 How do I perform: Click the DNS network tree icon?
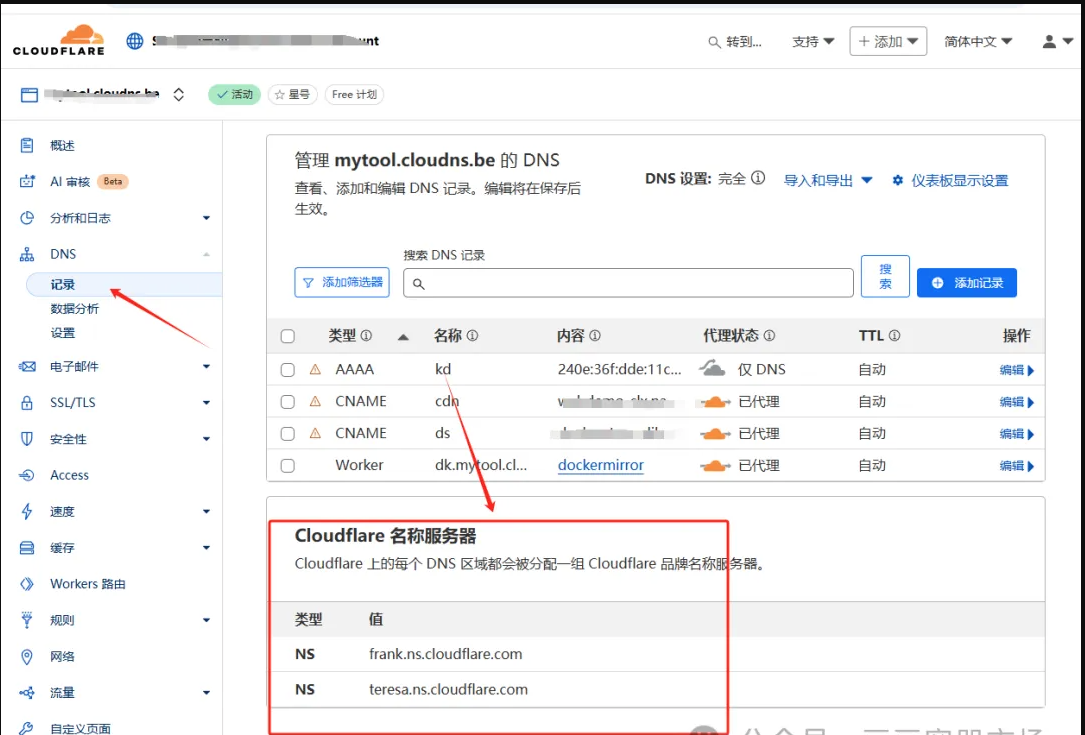pyautogui.click(x=27, y=254)
